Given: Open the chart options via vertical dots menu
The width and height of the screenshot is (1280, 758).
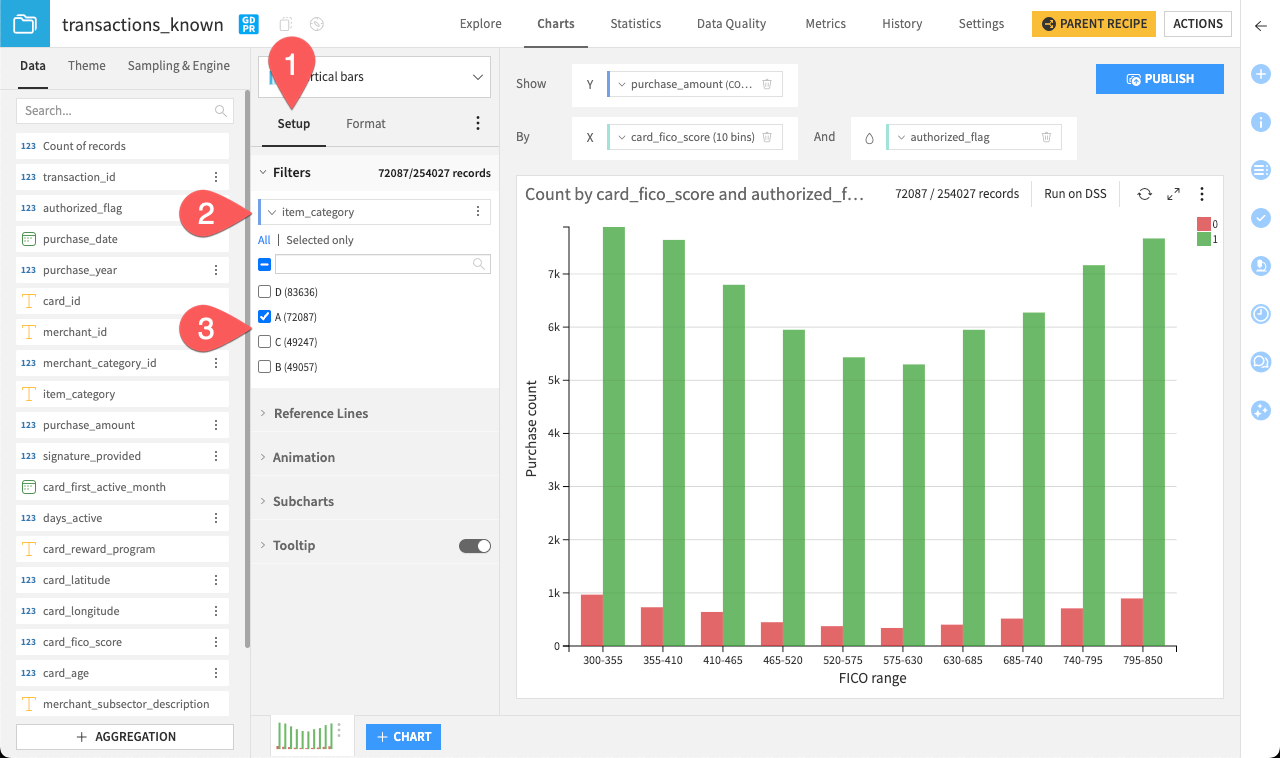Looking at the screenshot, I should point(1202,194).
